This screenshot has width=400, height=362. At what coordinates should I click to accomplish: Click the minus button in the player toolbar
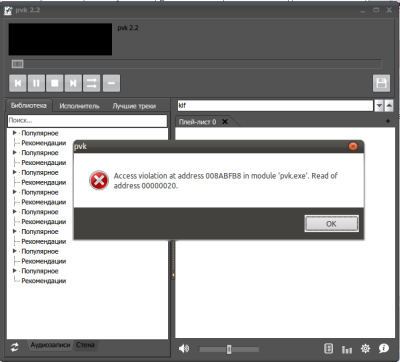[111, 83]
